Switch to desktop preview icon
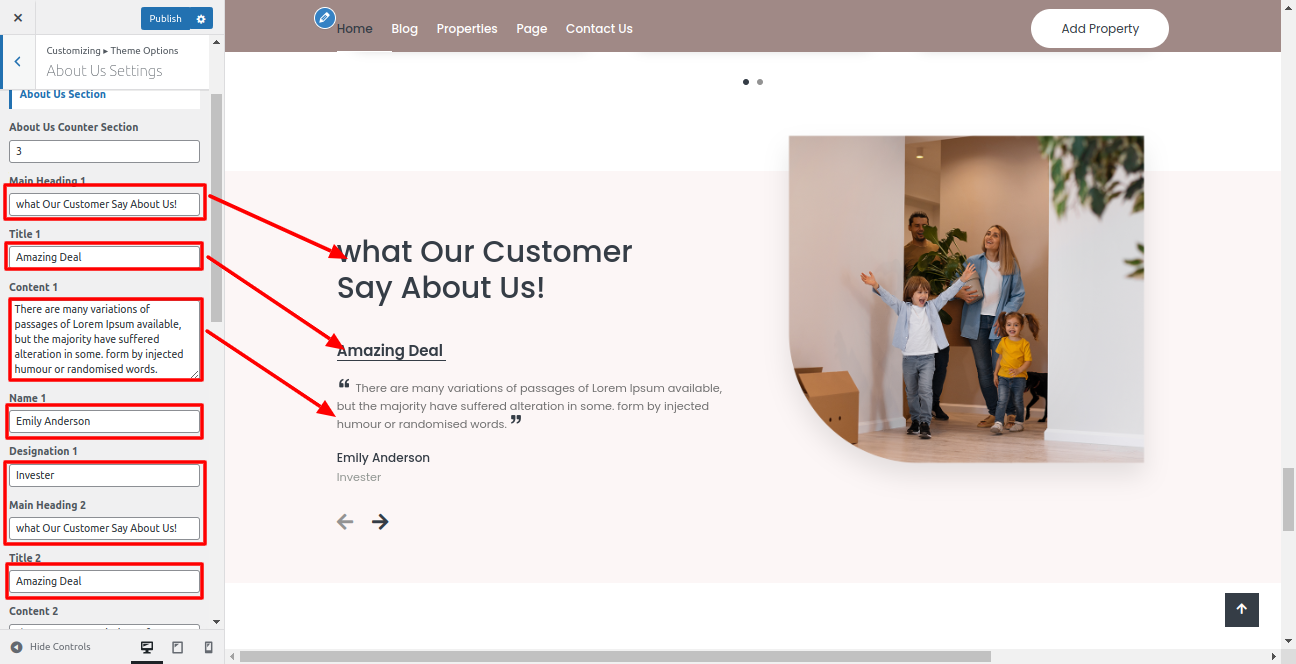The height and width of the screenshot is (664, 1296). point(147,647)
